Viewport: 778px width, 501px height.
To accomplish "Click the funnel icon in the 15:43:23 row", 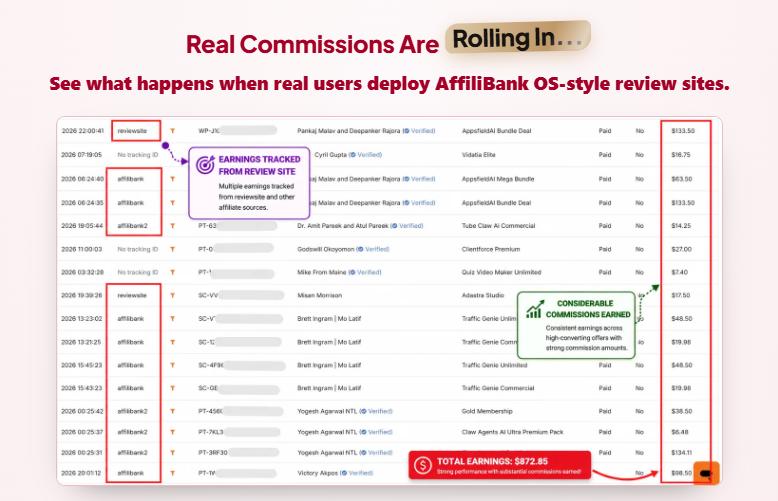I will [x=173, y=388].
